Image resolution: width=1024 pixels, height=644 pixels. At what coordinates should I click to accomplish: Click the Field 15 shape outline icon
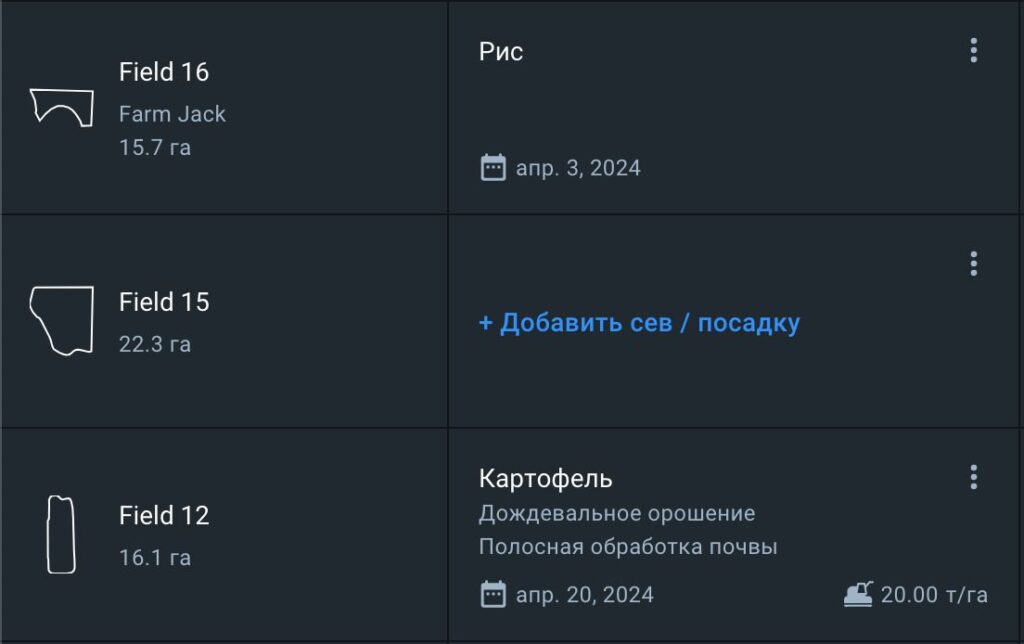click(61, 321)
